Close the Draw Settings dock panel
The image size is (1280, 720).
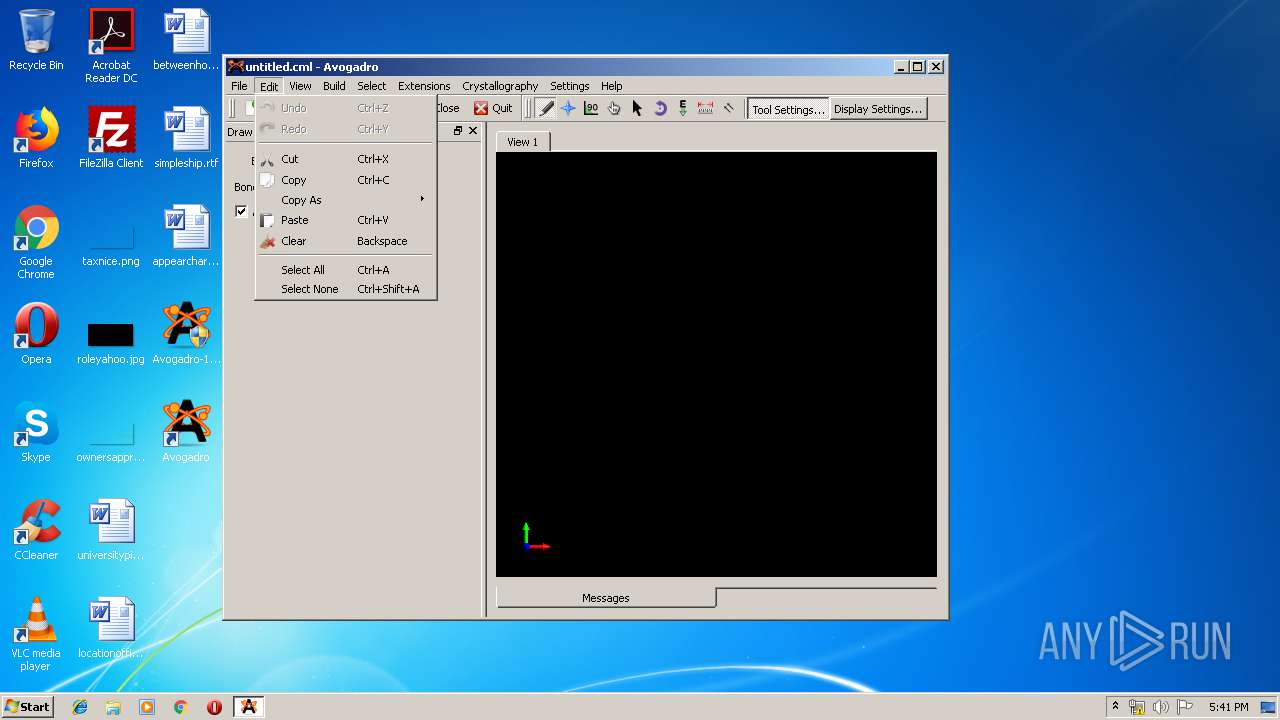(x=473, y=131)
